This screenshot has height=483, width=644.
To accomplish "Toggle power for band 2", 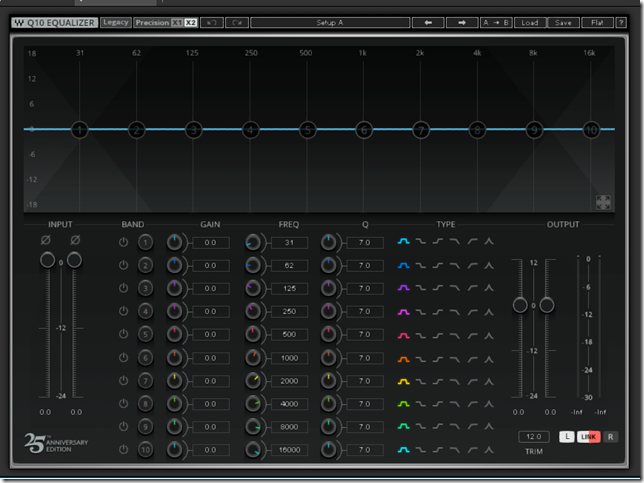I will point(123,265).
